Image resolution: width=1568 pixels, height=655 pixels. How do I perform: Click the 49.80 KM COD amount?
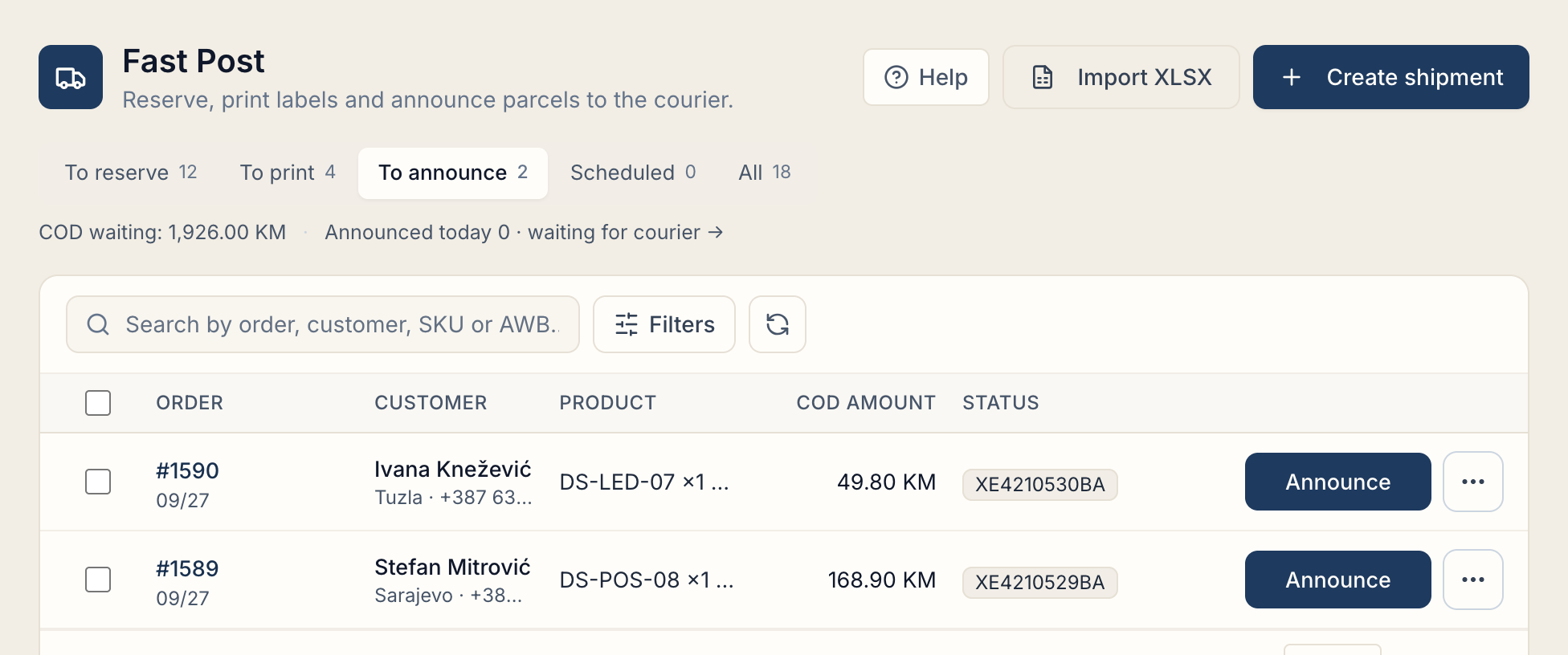[887, 482]
